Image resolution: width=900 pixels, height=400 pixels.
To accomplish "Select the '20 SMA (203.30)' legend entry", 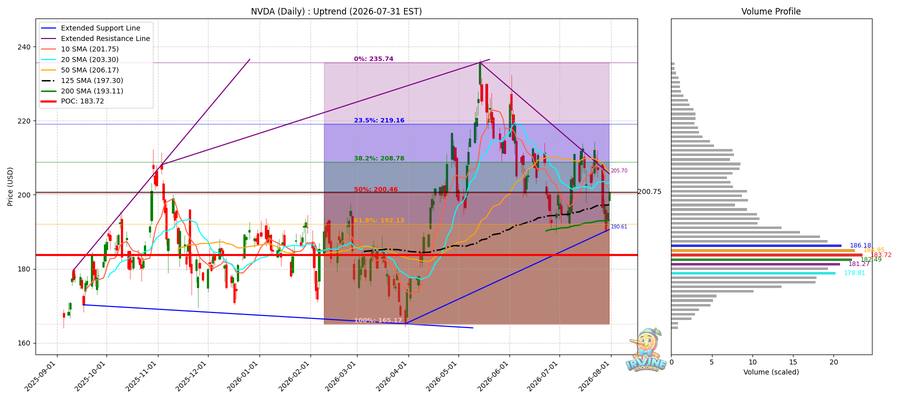I will (x=90, y=60).
